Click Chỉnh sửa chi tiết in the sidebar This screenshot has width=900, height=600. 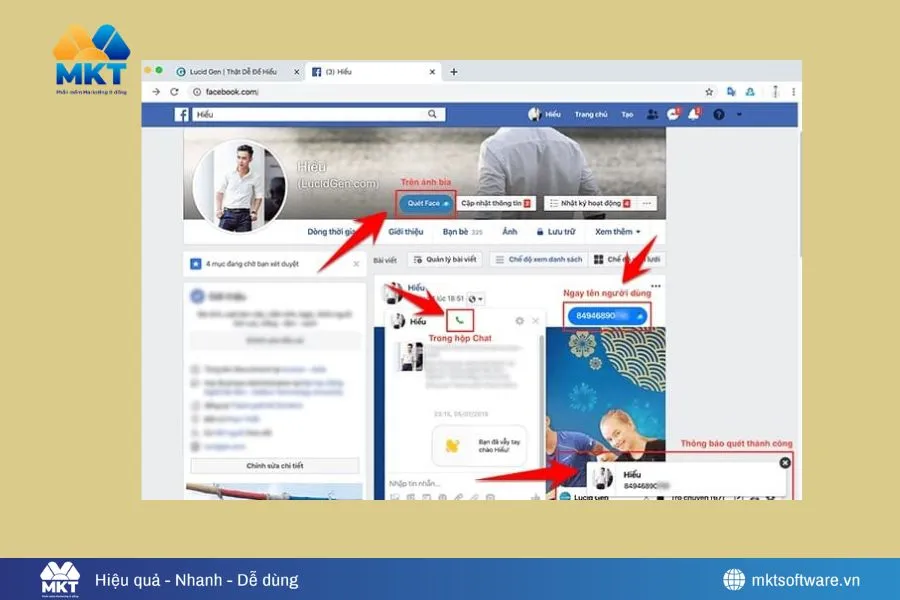pos(277,465)
